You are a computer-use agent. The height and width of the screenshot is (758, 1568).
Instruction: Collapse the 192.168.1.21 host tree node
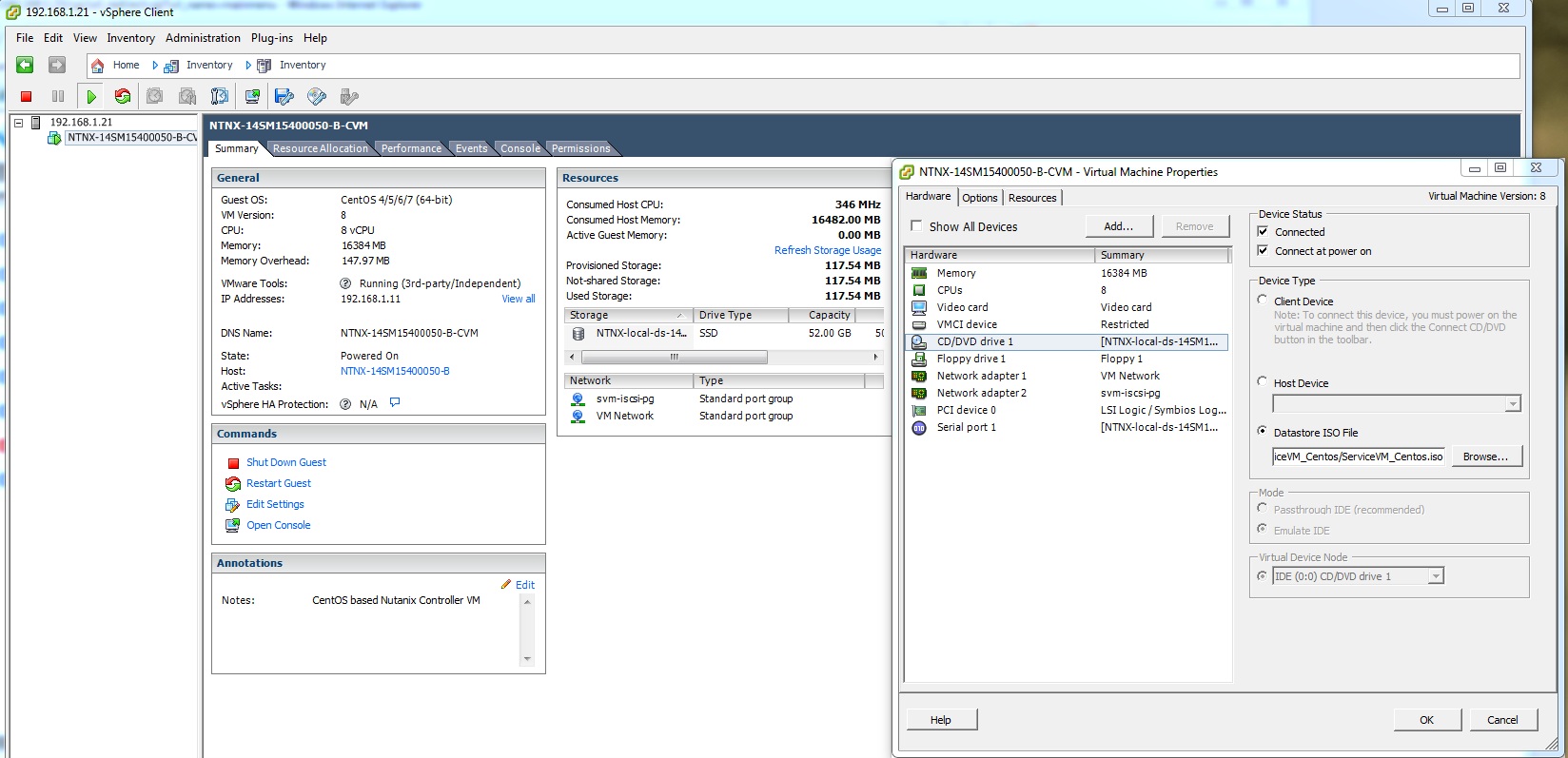coord(18,123)
